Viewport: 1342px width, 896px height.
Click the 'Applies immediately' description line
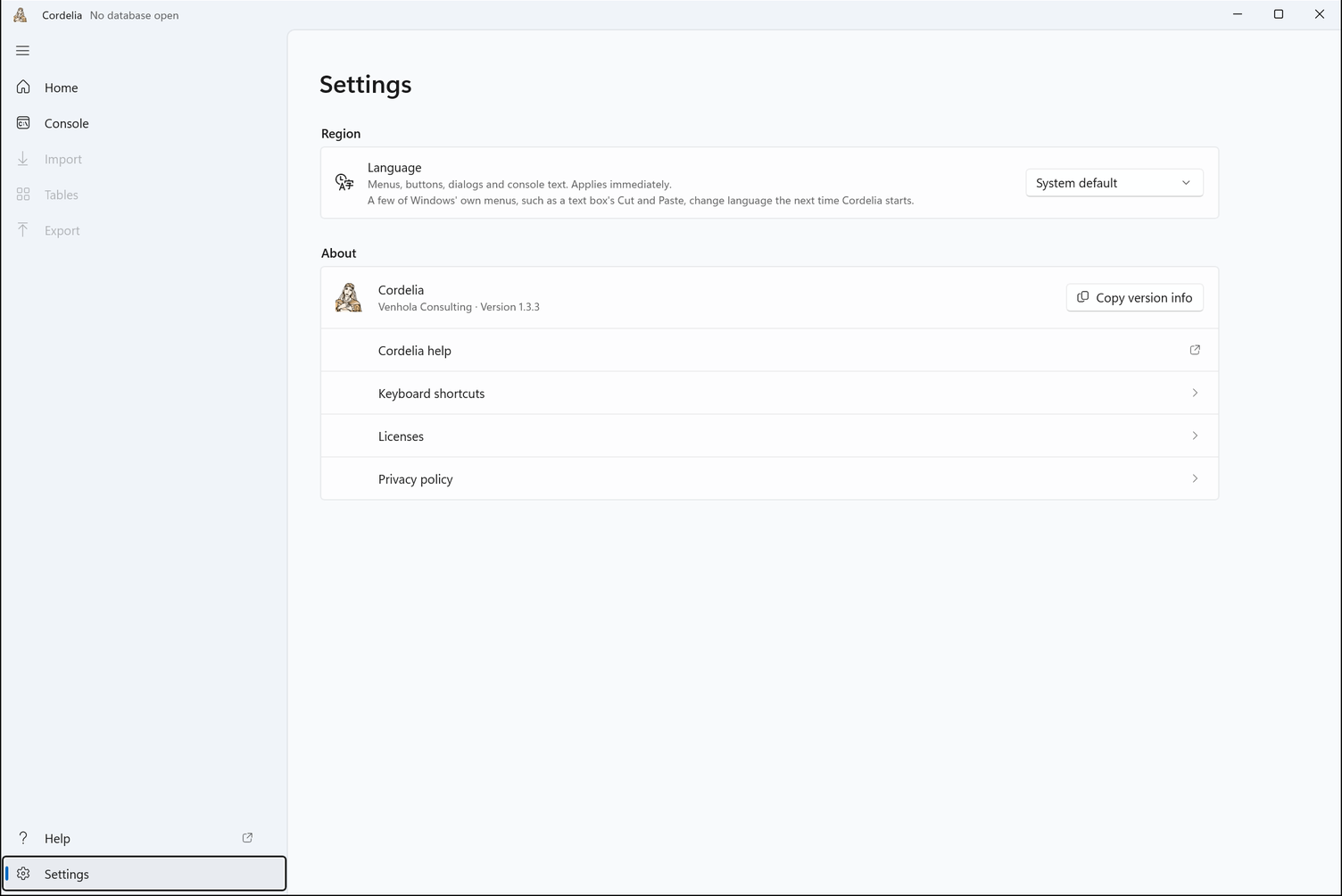point(519,185)
